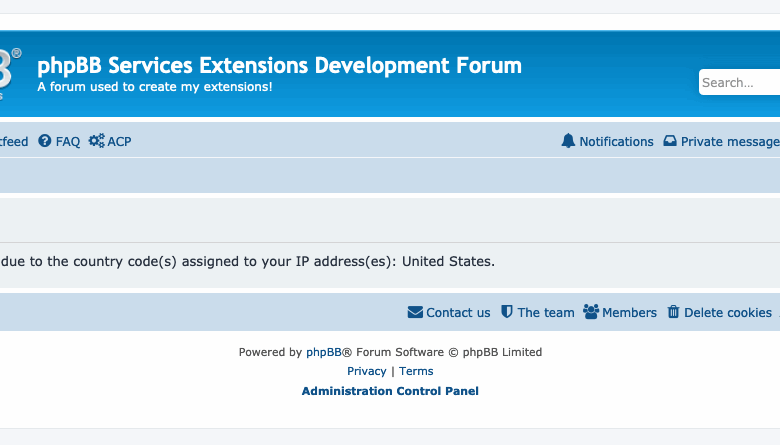
Task: Open the ACP text link
Action: click(x=119, y=142)
